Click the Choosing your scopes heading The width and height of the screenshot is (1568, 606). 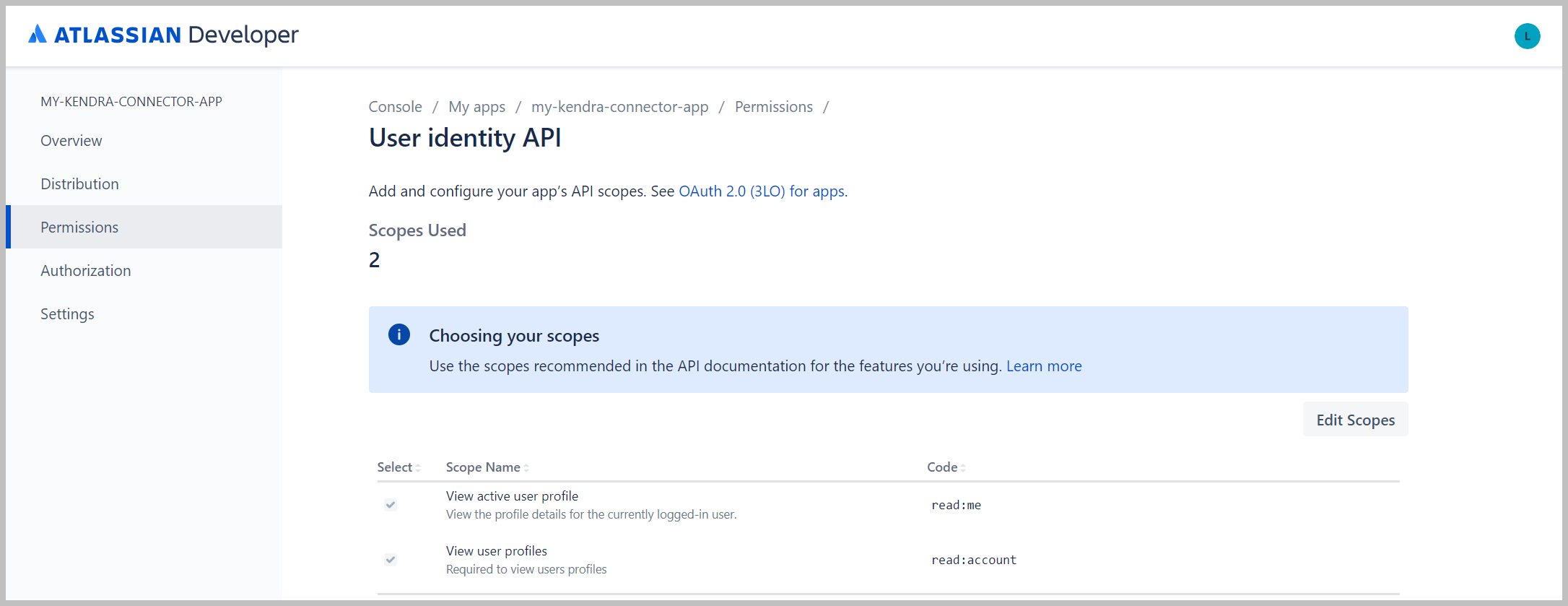click(x=514, y=335)
